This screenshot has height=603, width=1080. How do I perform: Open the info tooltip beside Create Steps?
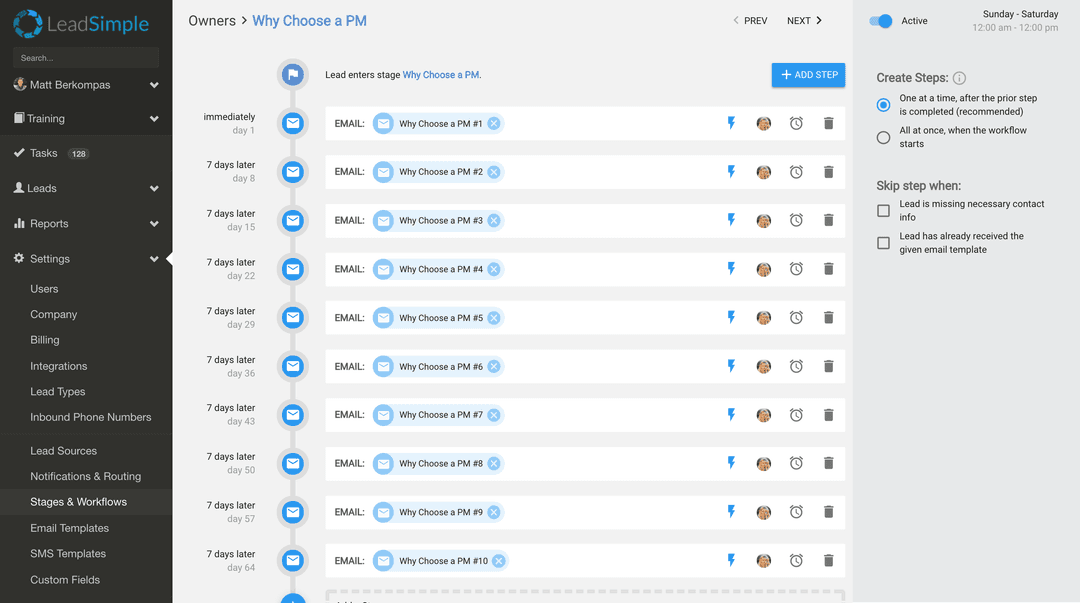pyautogui.click(x=959, y=78)
